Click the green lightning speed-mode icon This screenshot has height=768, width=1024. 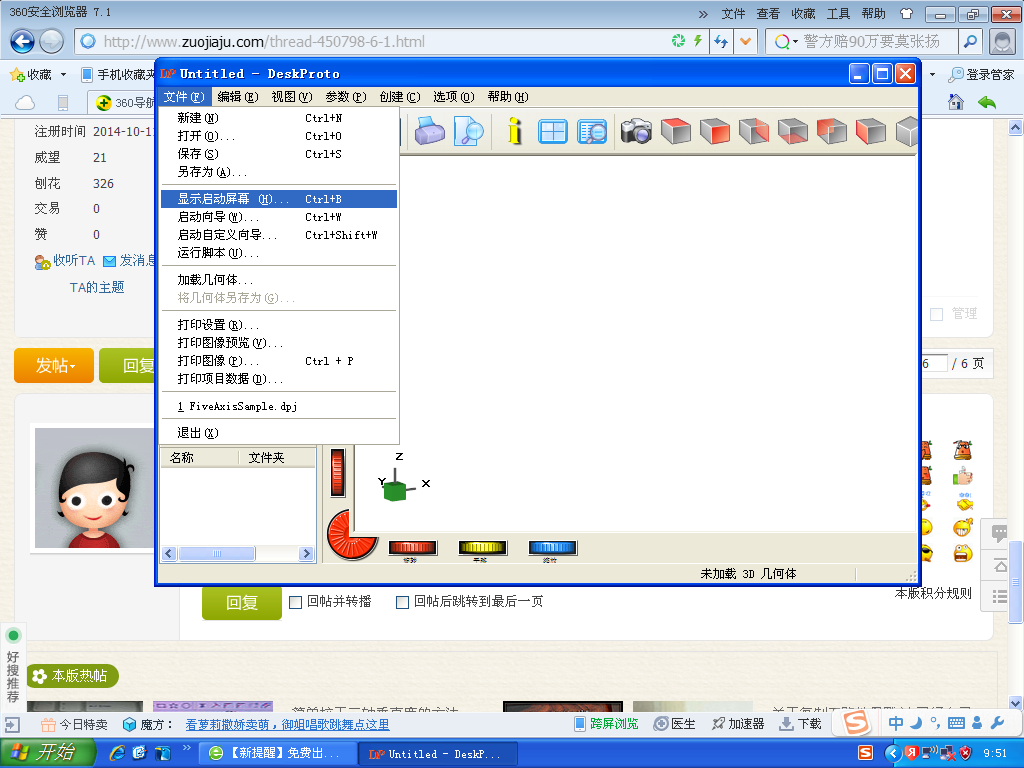tap(697, 41)
